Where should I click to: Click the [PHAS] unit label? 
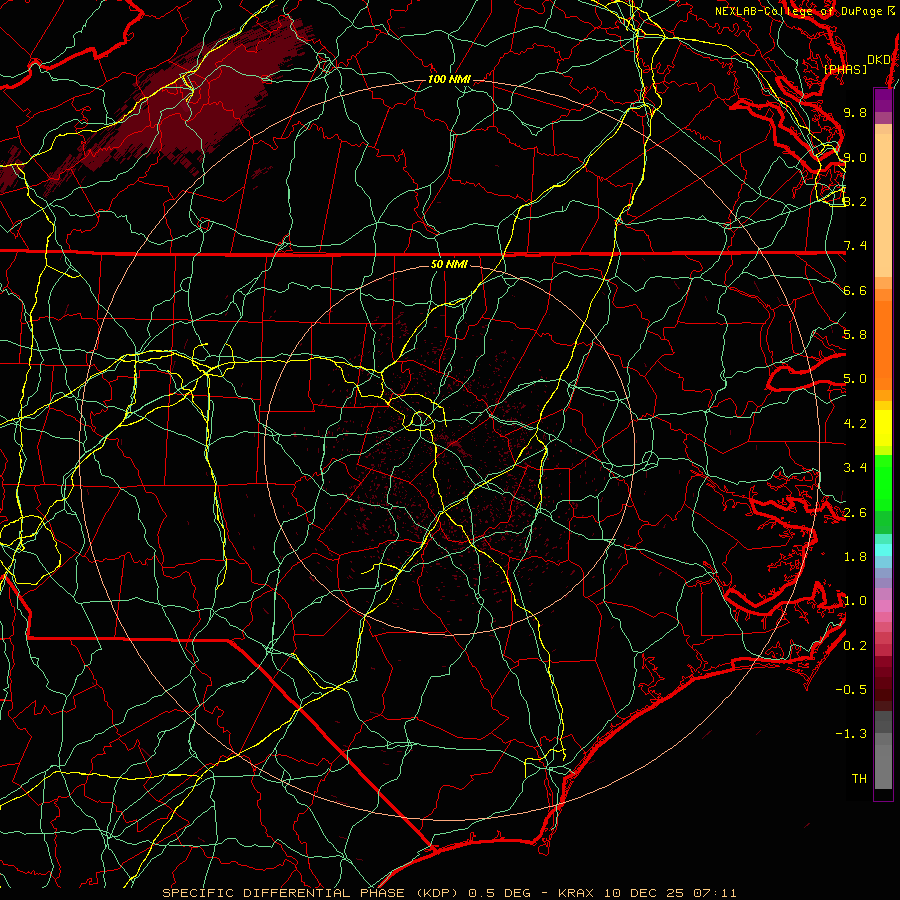845,69
